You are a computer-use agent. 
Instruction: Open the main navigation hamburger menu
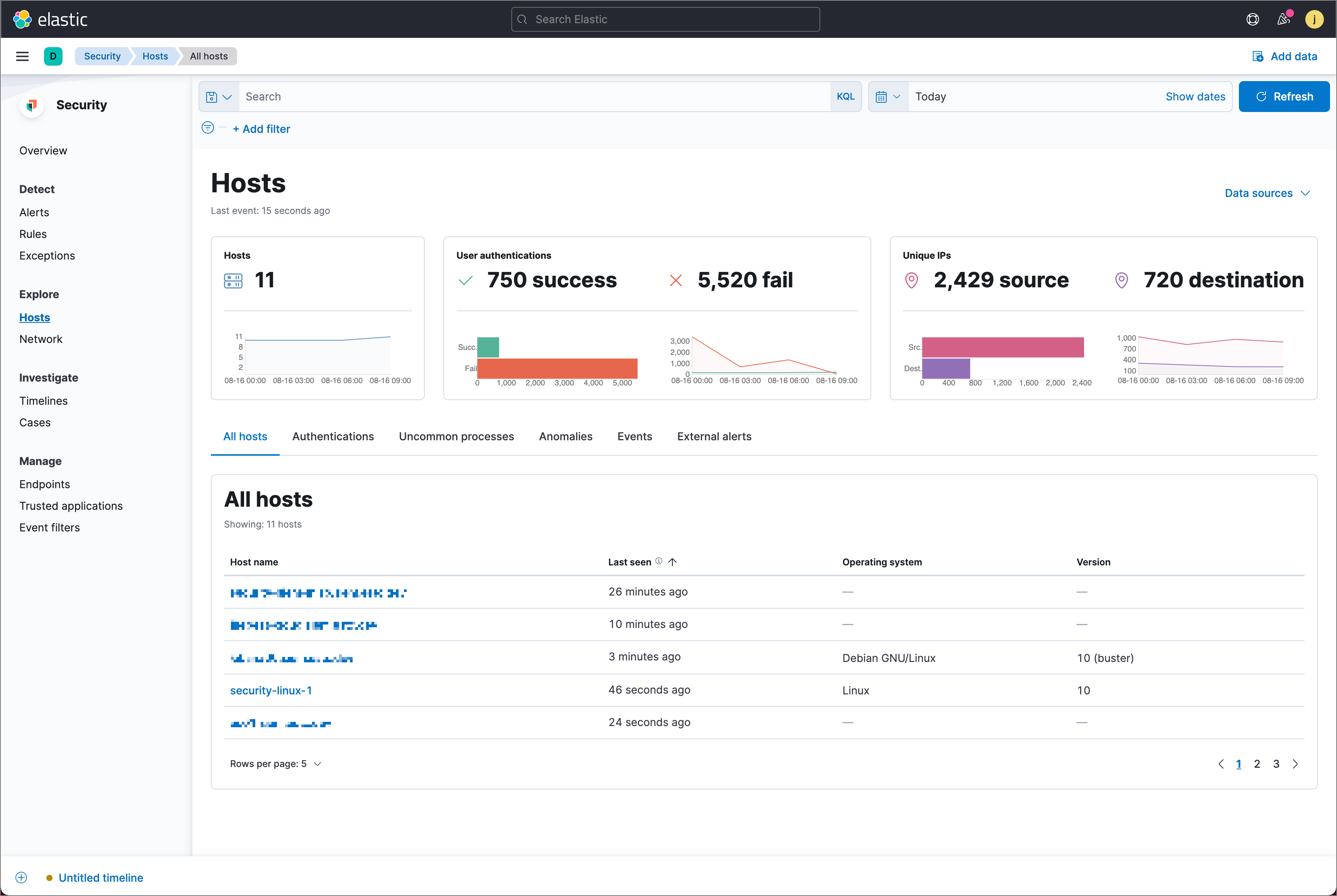point(22,56)
